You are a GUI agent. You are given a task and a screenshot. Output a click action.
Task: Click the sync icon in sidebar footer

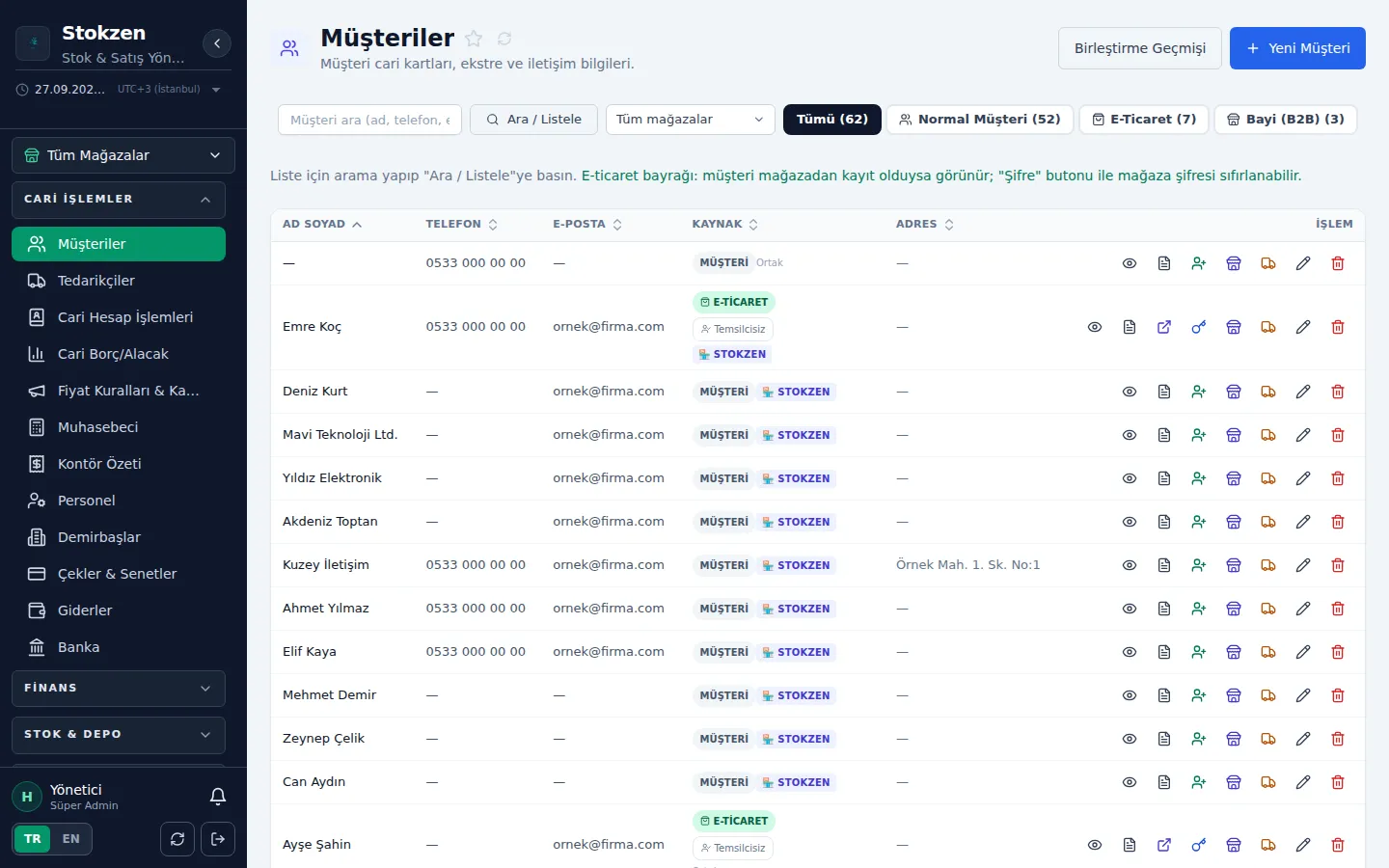[x=177, y=839]
